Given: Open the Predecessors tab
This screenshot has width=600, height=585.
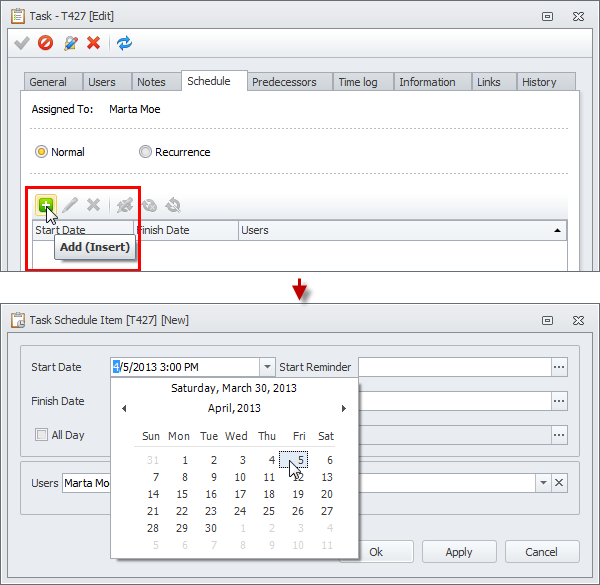Looking at the screenshot, I should click(290, 82).
